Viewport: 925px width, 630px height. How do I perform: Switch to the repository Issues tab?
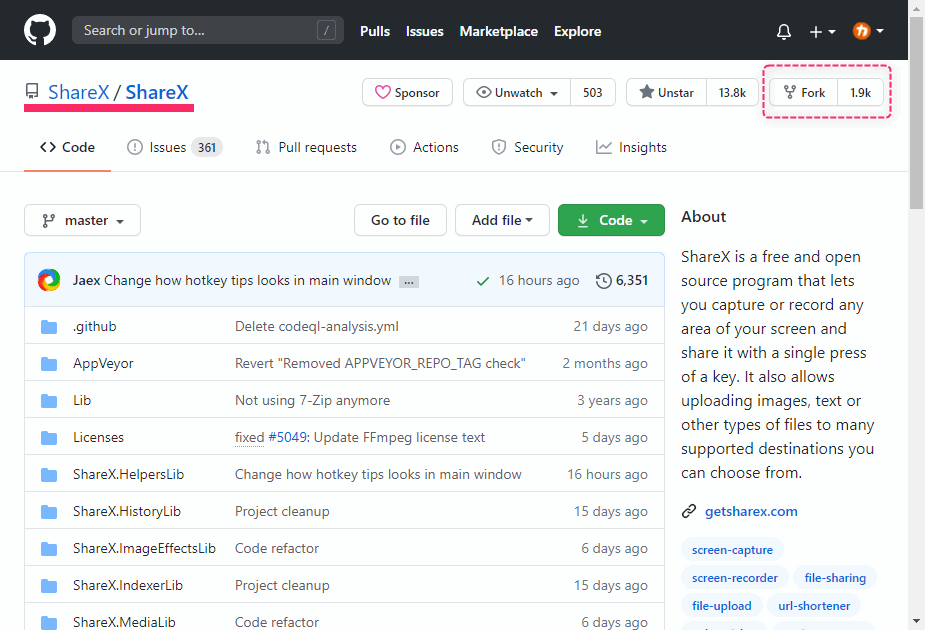pos(175,147)
